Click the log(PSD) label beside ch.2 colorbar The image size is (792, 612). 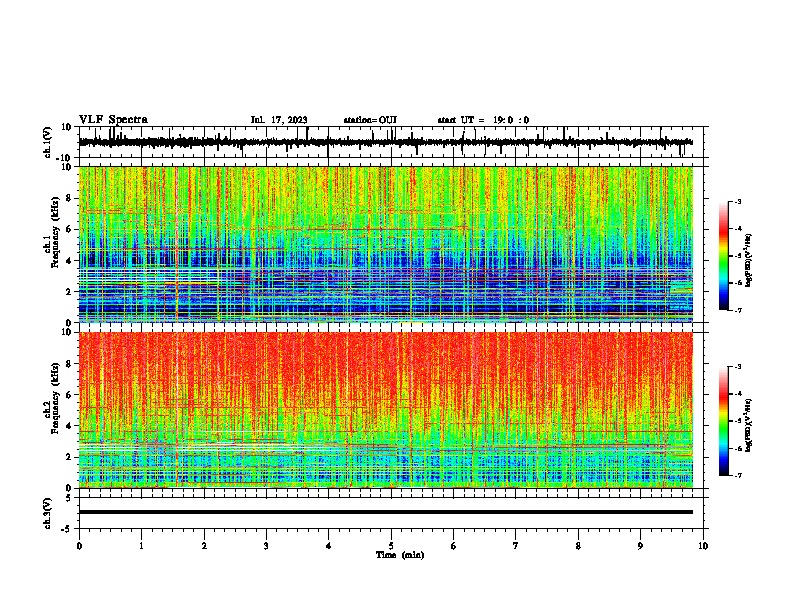pos(749,425)
